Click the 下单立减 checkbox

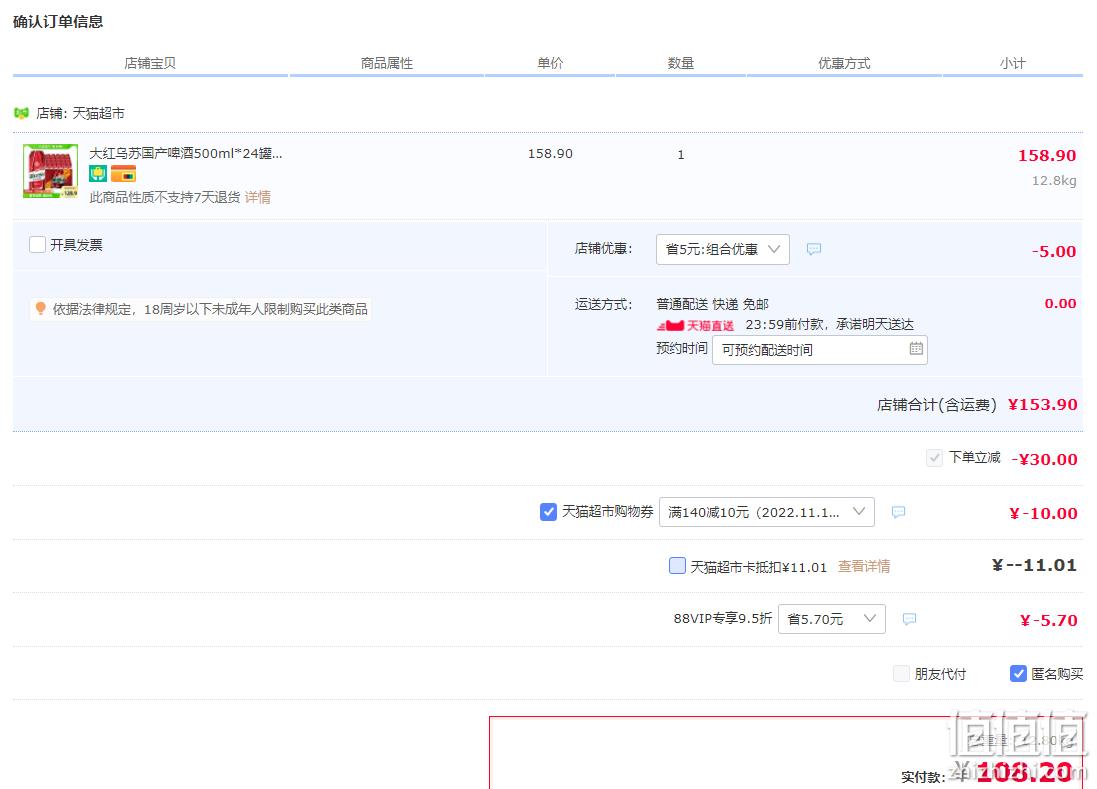pyautogui.click(x=934, y=458)
